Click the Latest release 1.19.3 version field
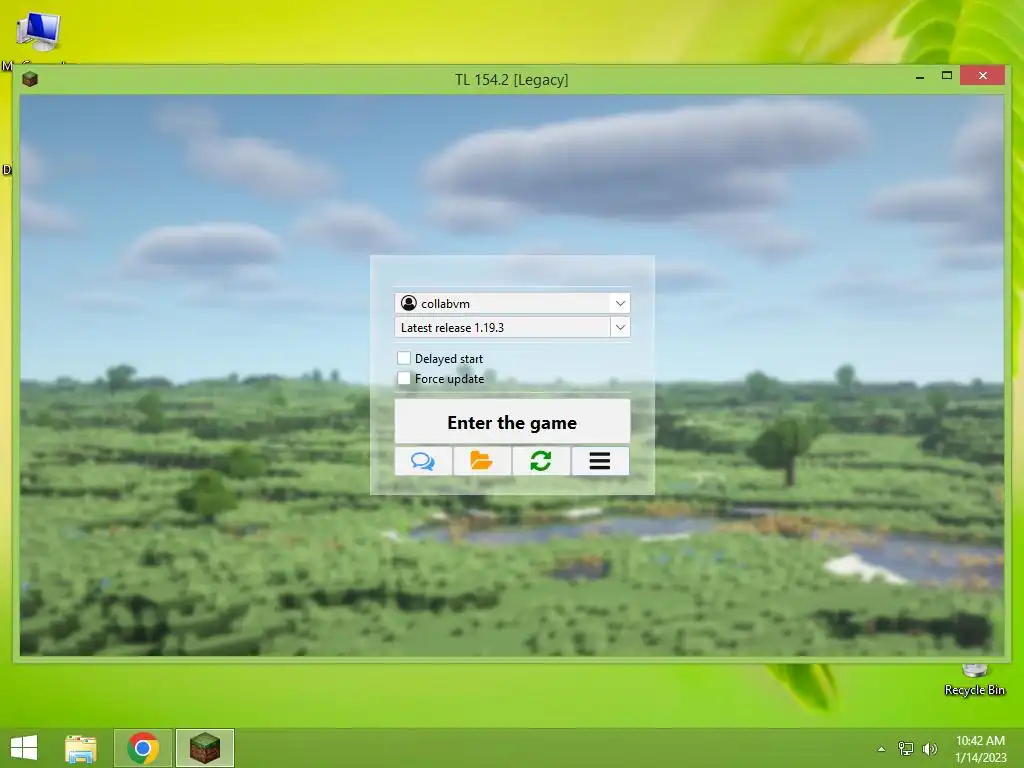Viewport: 1024px width, 768px height. pyautogui.click(x=512, y=327)
